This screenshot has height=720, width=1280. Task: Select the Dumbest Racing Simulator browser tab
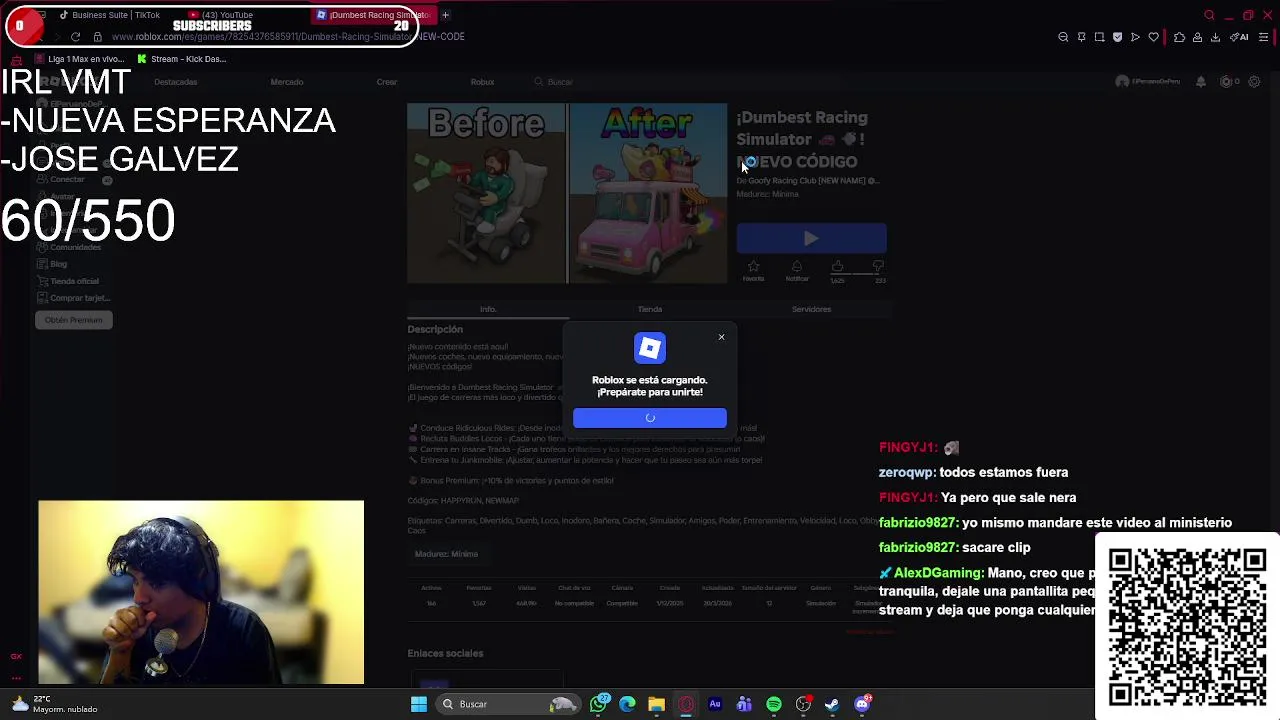pyautogui.click(x=372, y=15)
